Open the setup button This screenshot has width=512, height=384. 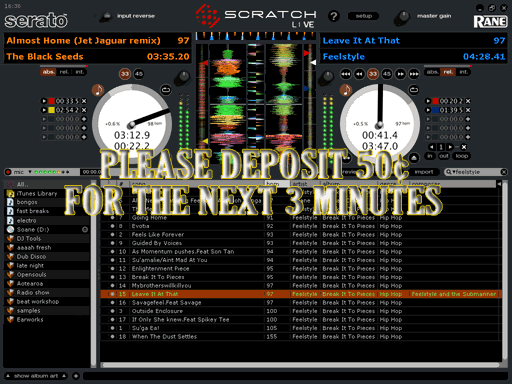pyautogui.click(x=363, y=16)
